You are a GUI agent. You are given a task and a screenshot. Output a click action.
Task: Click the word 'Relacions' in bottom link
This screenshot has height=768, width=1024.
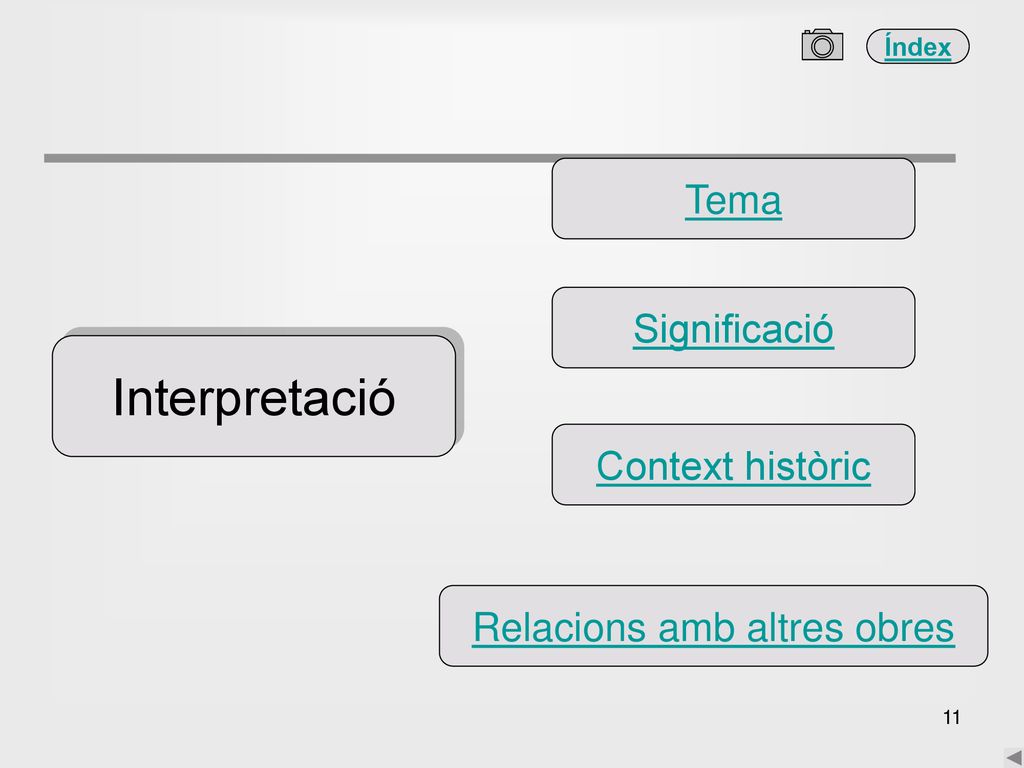point(560,628)
